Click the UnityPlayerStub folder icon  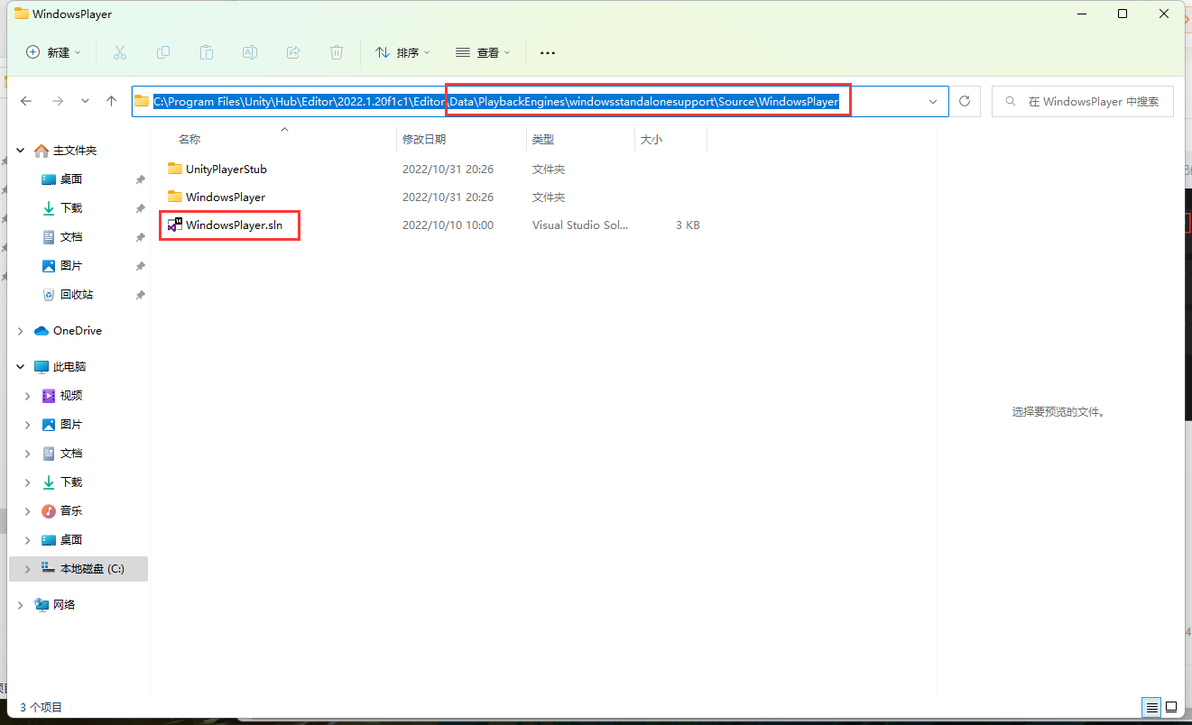point(175,169)
